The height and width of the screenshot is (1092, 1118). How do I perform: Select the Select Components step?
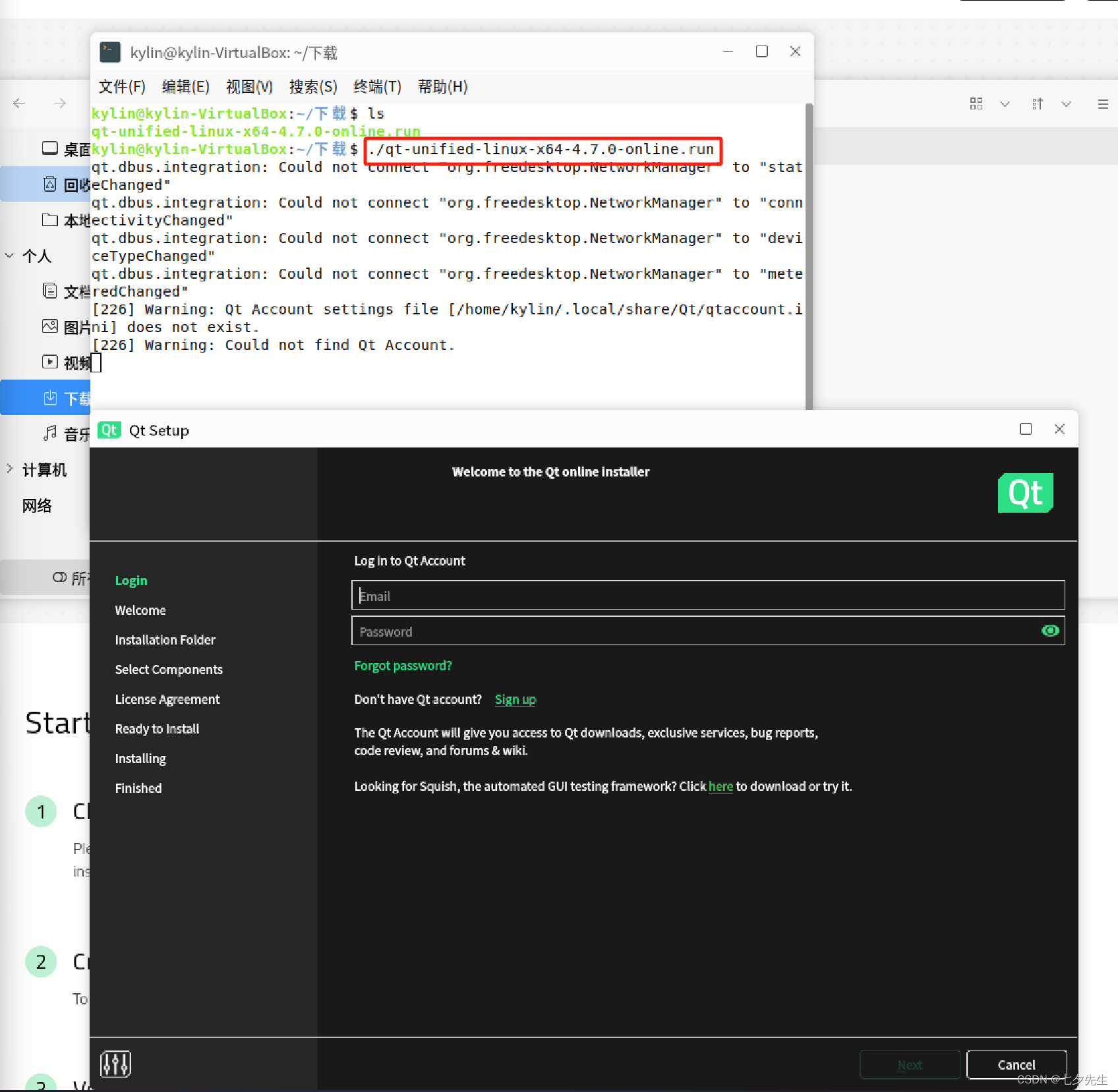coord(169,670)
